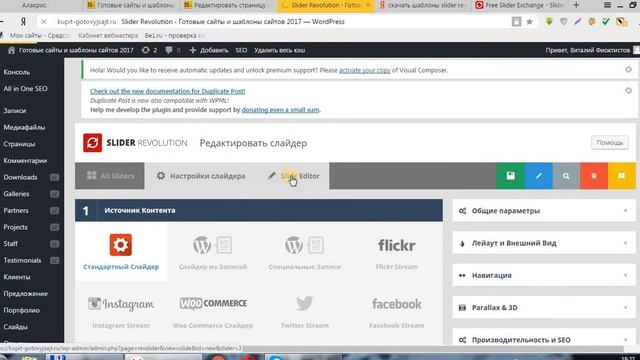640x360 pixels.
Task: Open Консоль in the sidebar
Action: tap(17, 72)
